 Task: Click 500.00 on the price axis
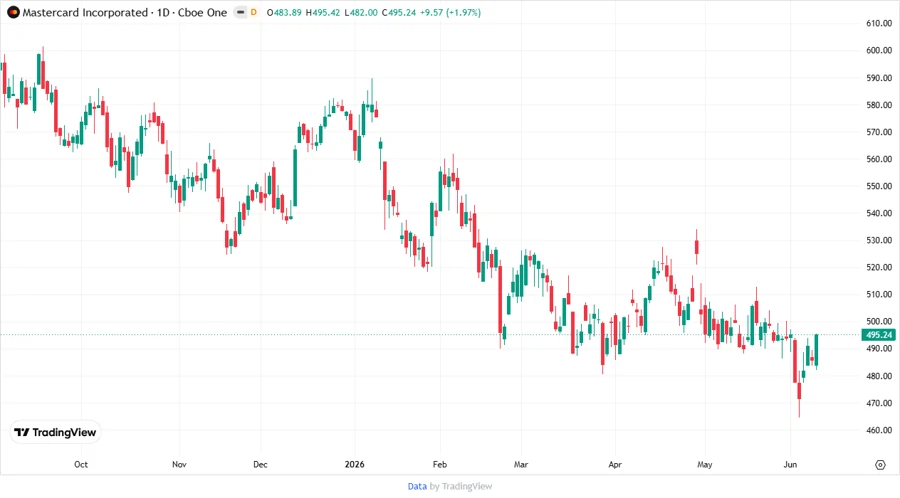[879, 322]
